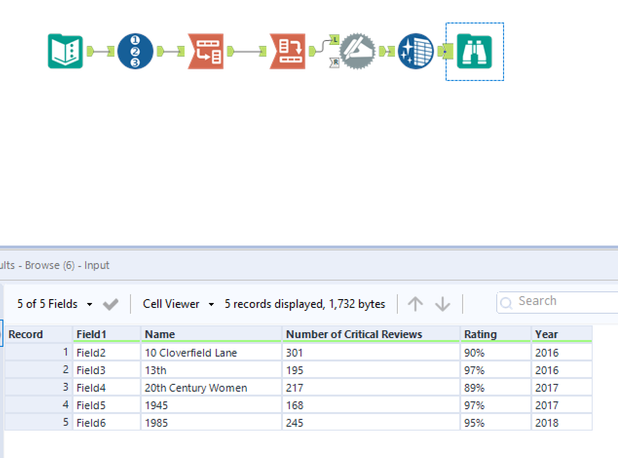The height and width of the screenshot is (458, 618).
Task: Select the 217 reviews cell
Action: (x=371, y=388)
